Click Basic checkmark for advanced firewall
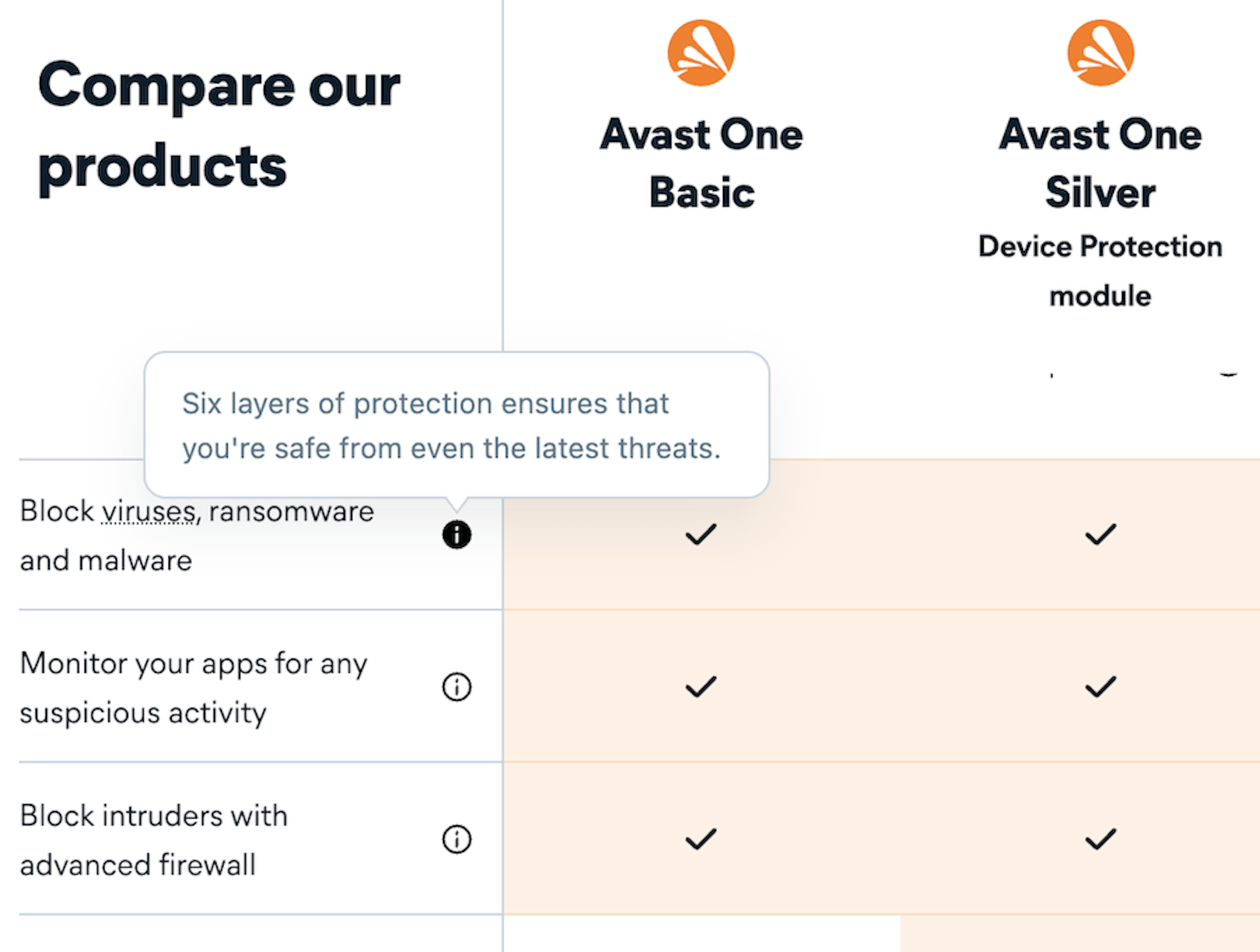The image size is (1260, 952). pos(701,839)
